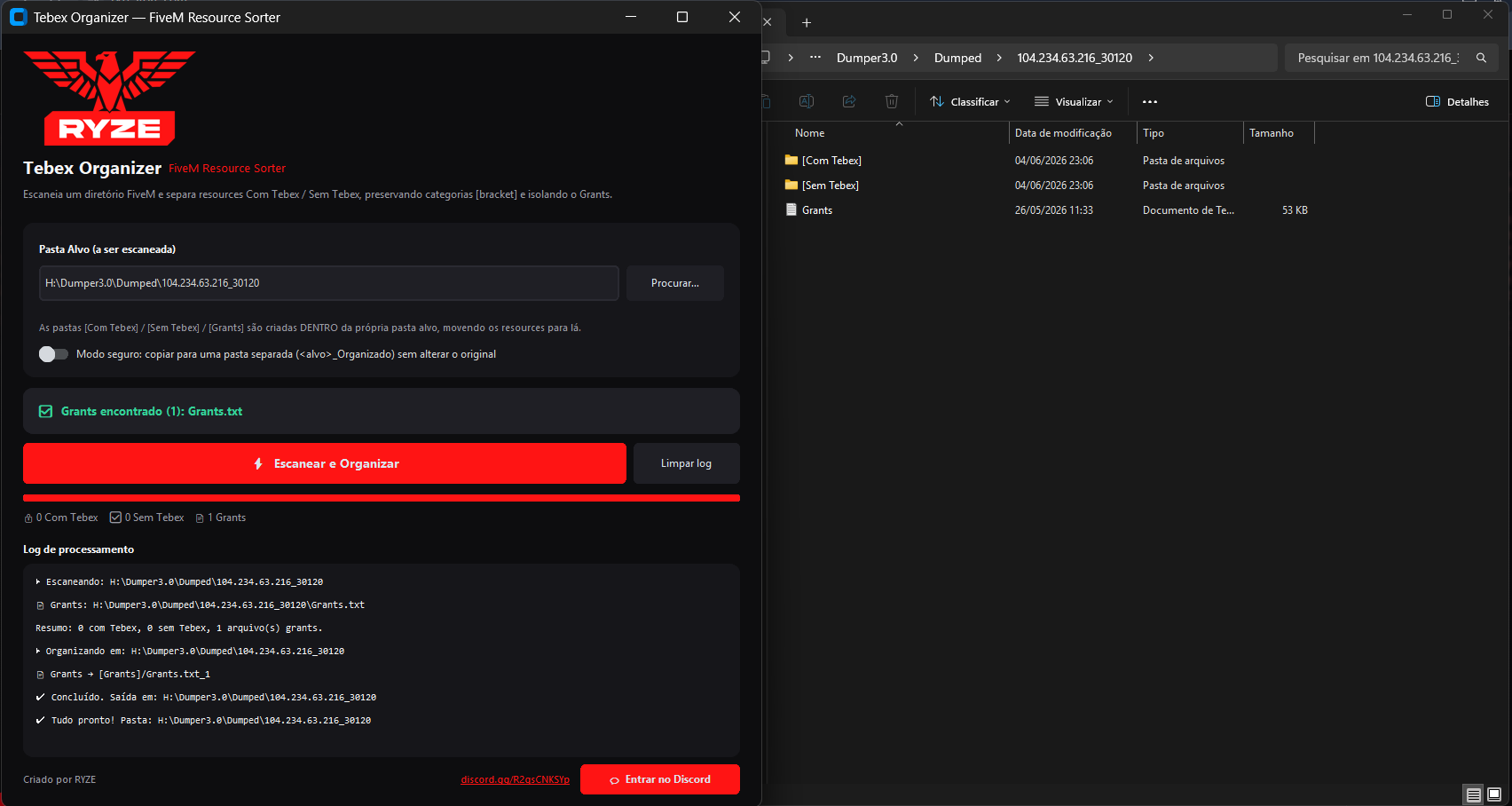1512x806 pixels.
Task: Expand chevron after Dumper3.0 breadcrumb
Action: coord(916,58)
